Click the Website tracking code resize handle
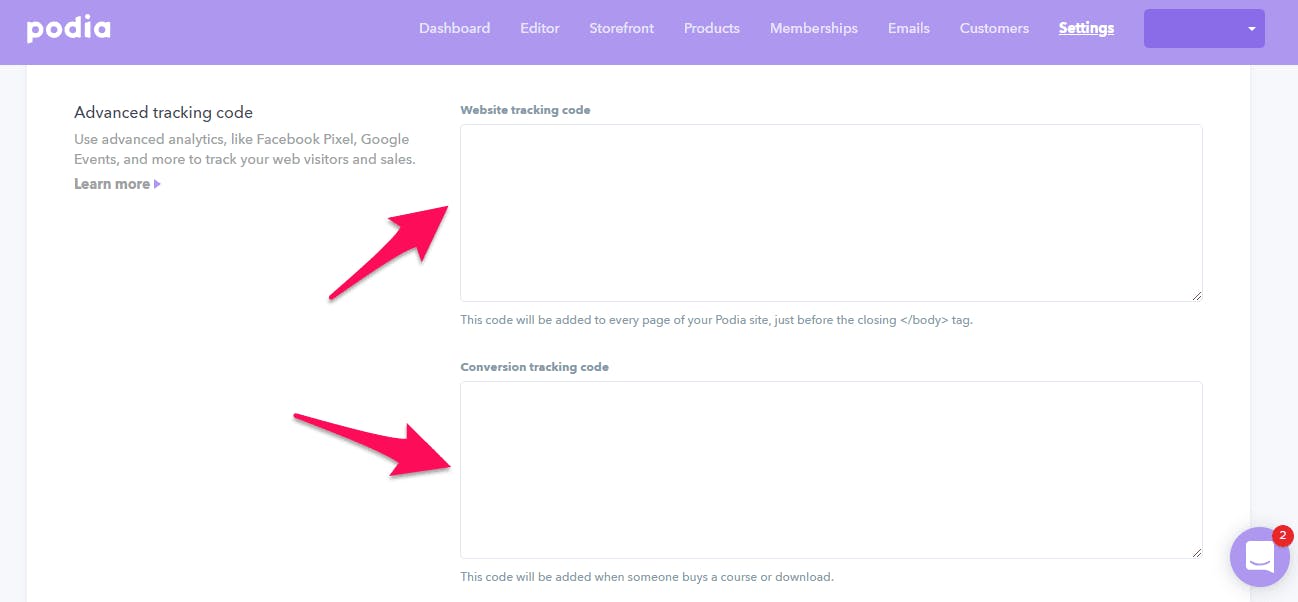The image size is (1298, 602). point(1196,295)
